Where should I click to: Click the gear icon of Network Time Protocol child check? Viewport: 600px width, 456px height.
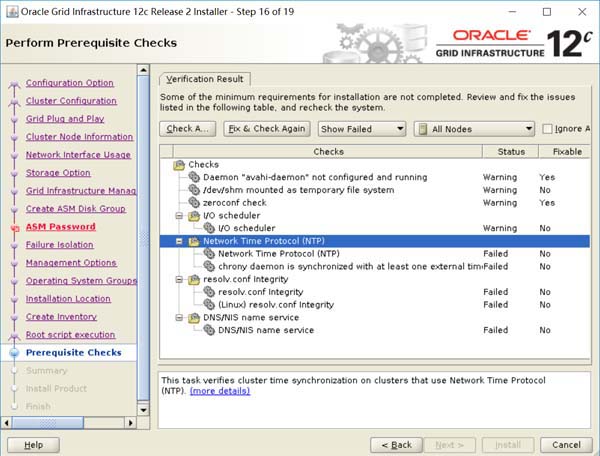tap(209, 253)
